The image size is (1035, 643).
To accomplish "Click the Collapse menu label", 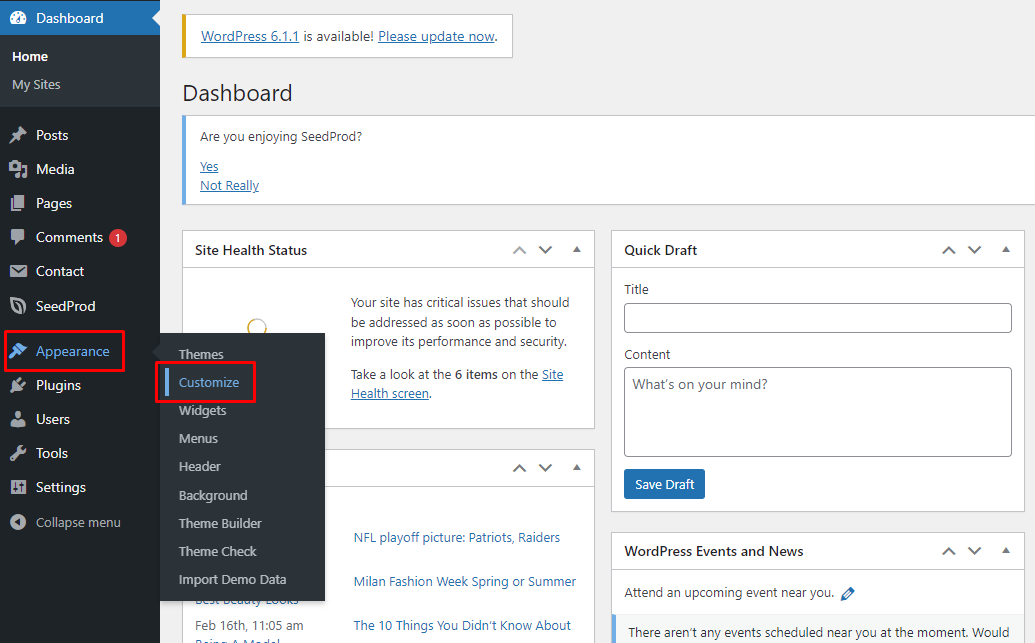I will click(x=78, y=522).
